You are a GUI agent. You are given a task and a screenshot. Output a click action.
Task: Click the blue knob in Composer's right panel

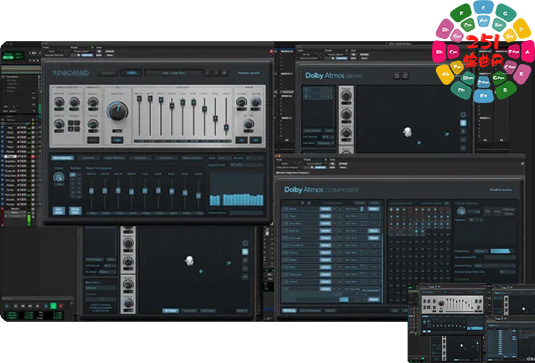[461, 212]
